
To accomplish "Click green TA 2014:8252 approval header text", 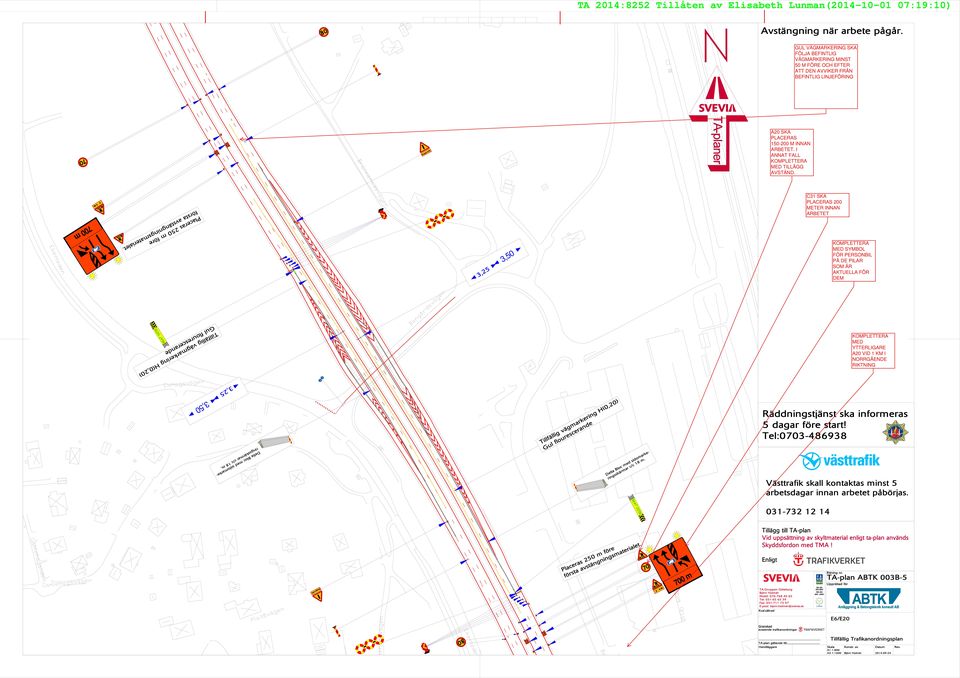I will (763, 6).
